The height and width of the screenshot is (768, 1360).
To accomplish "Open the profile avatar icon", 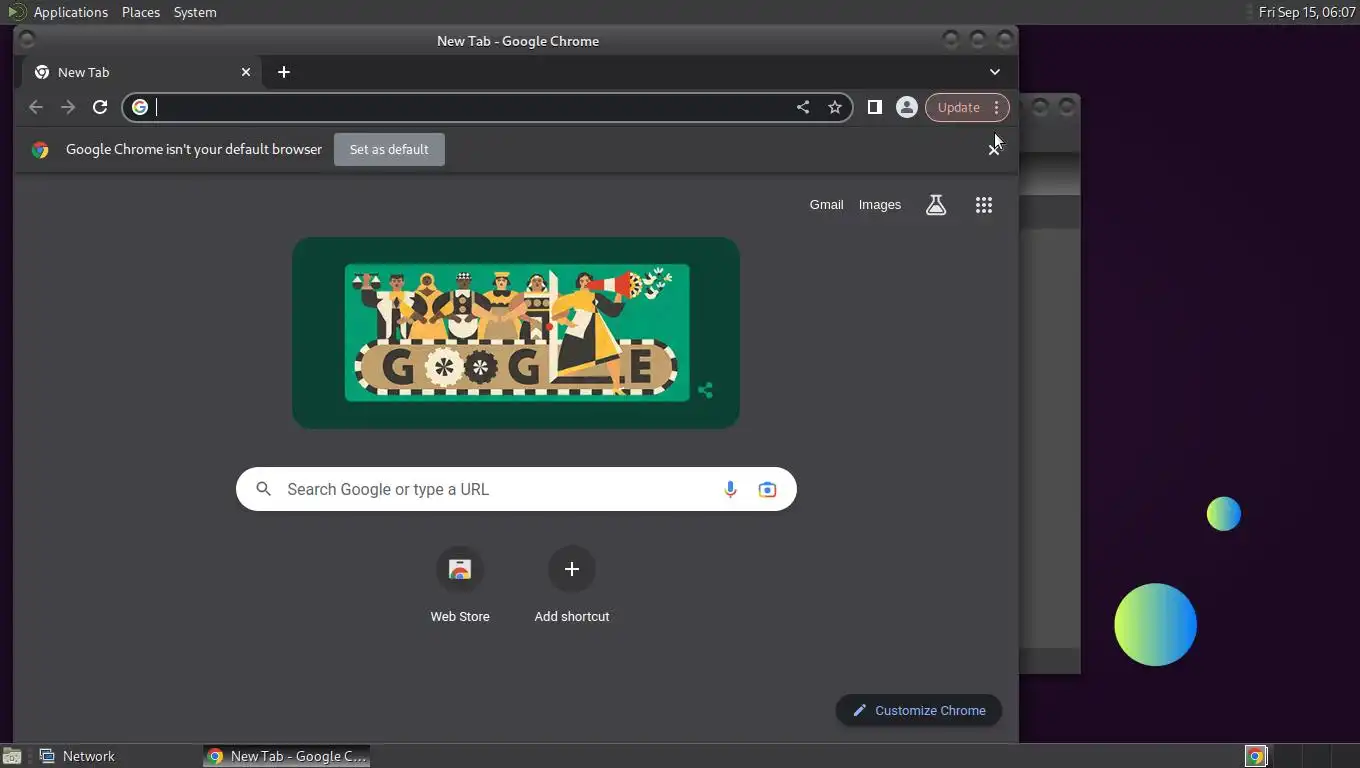I will [x=907, y=107].
